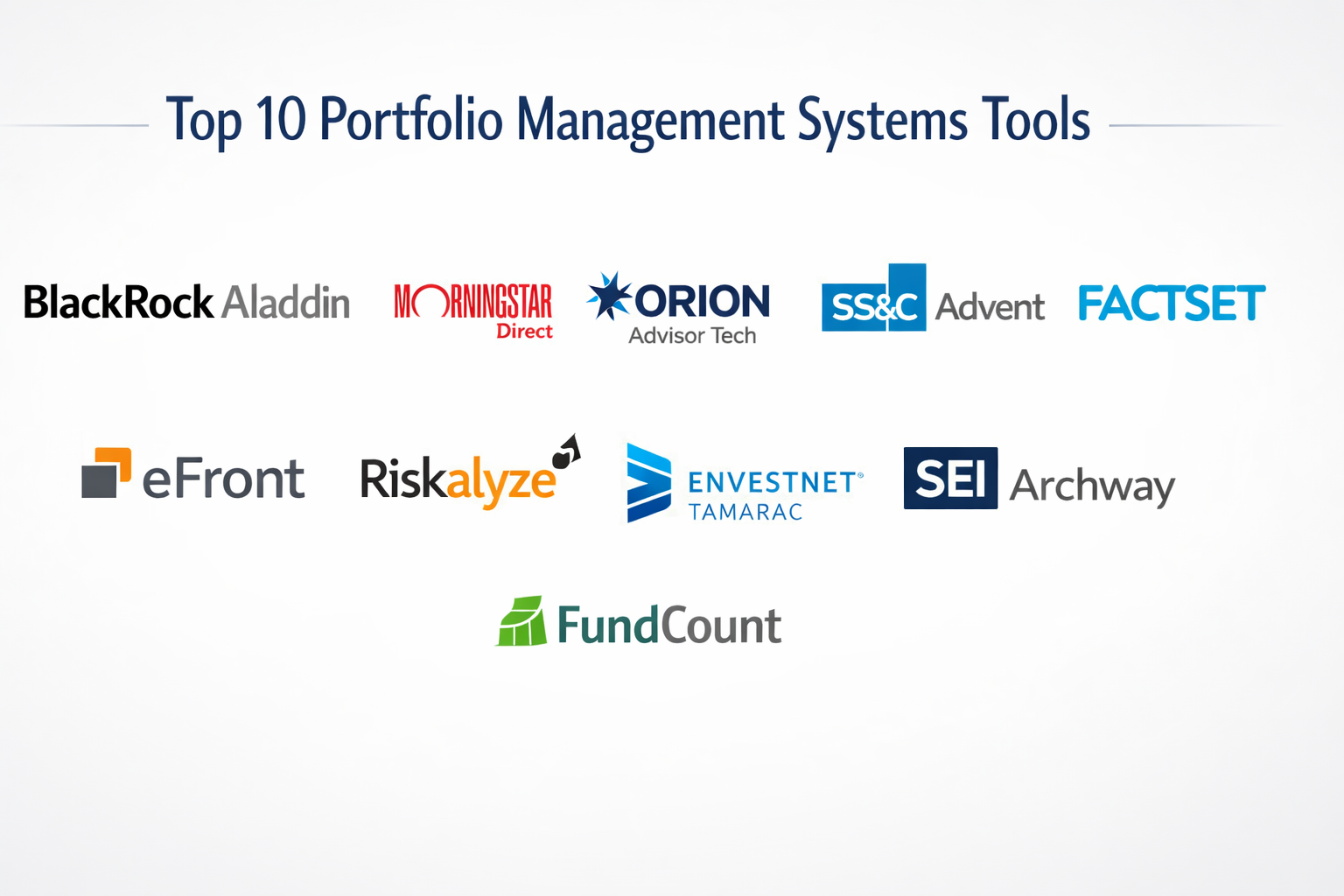Viewport: 1344px width, 896px height.
Task: Click the FACTSET blue logo
Action: coord(1172,304)
